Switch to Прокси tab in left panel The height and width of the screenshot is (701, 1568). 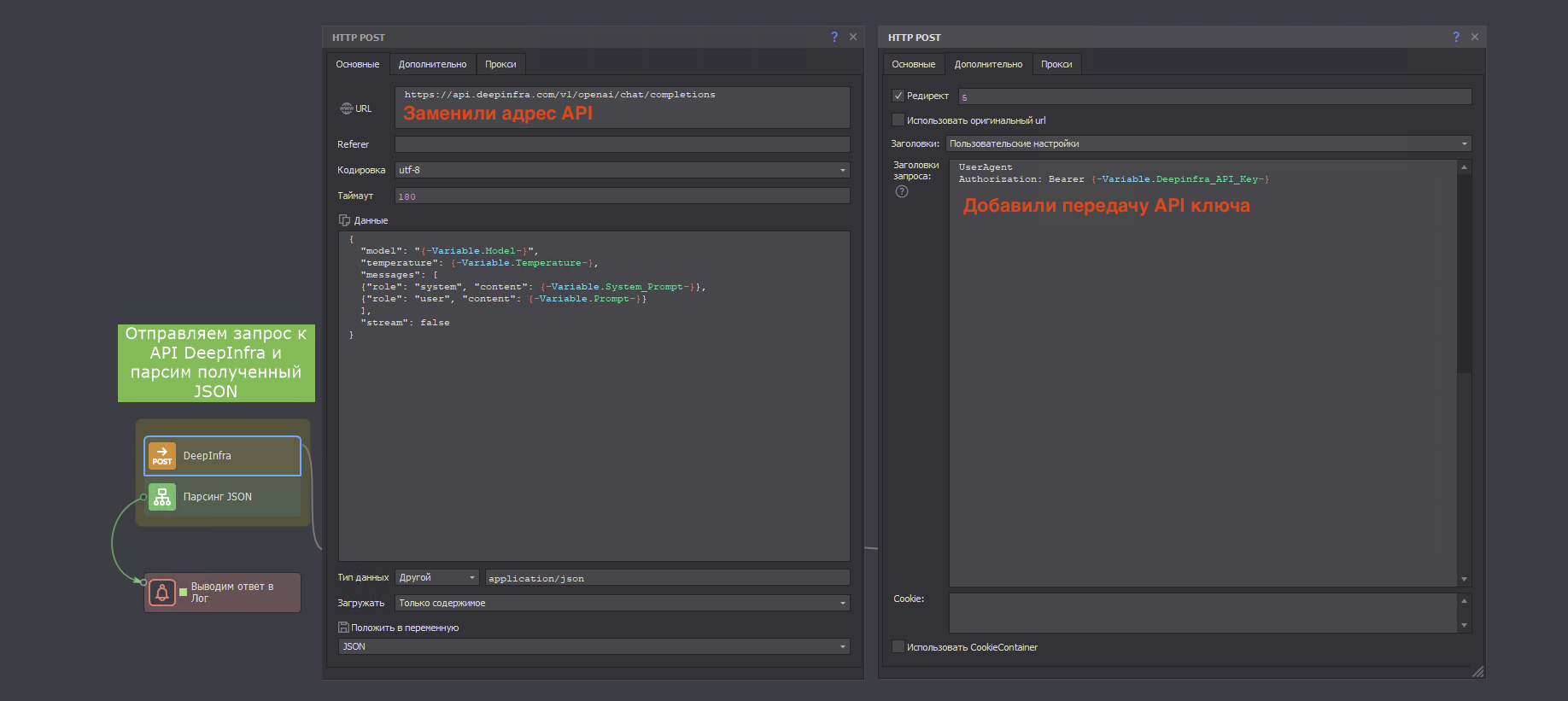point(500,64)
